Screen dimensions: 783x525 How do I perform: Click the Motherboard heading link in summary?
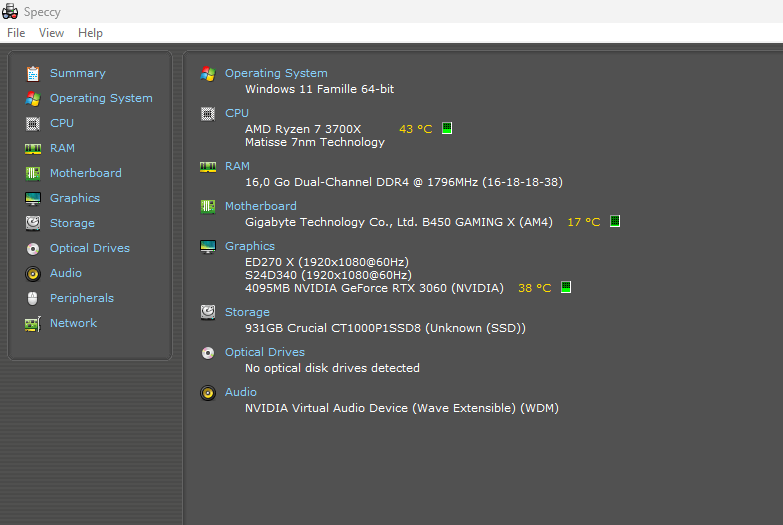pyautogui.click(x=261, y=206)
